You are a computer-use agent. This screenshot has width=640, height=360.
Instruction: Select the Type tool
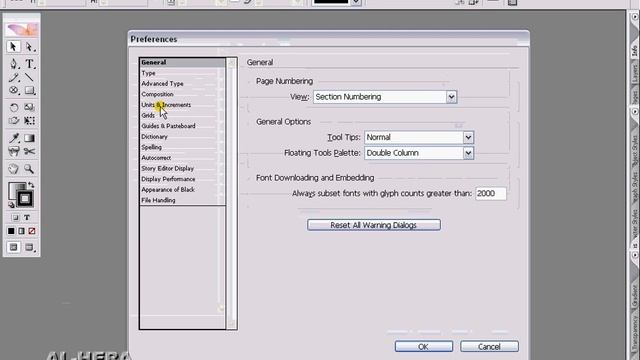tap(29, 64)
